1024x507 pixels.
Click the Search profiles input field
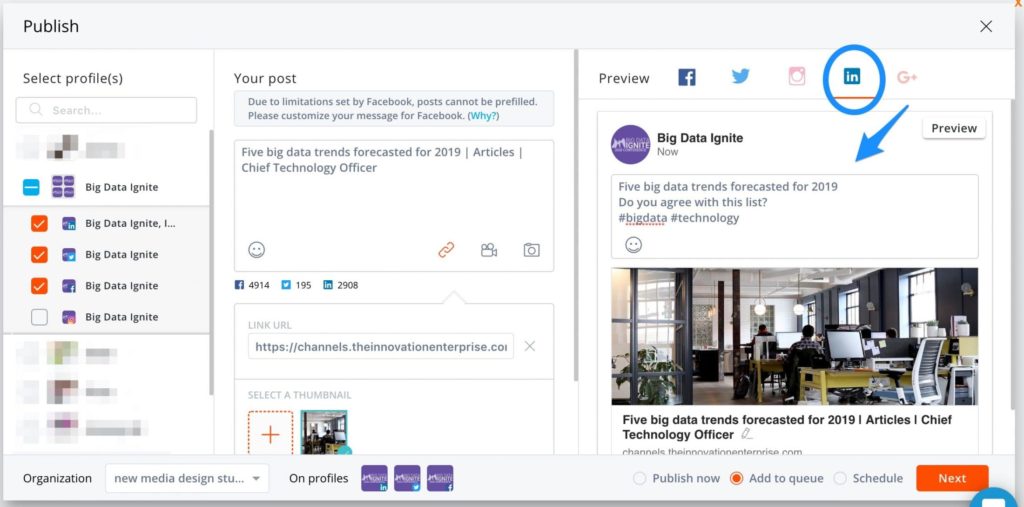tap(106, 110)
